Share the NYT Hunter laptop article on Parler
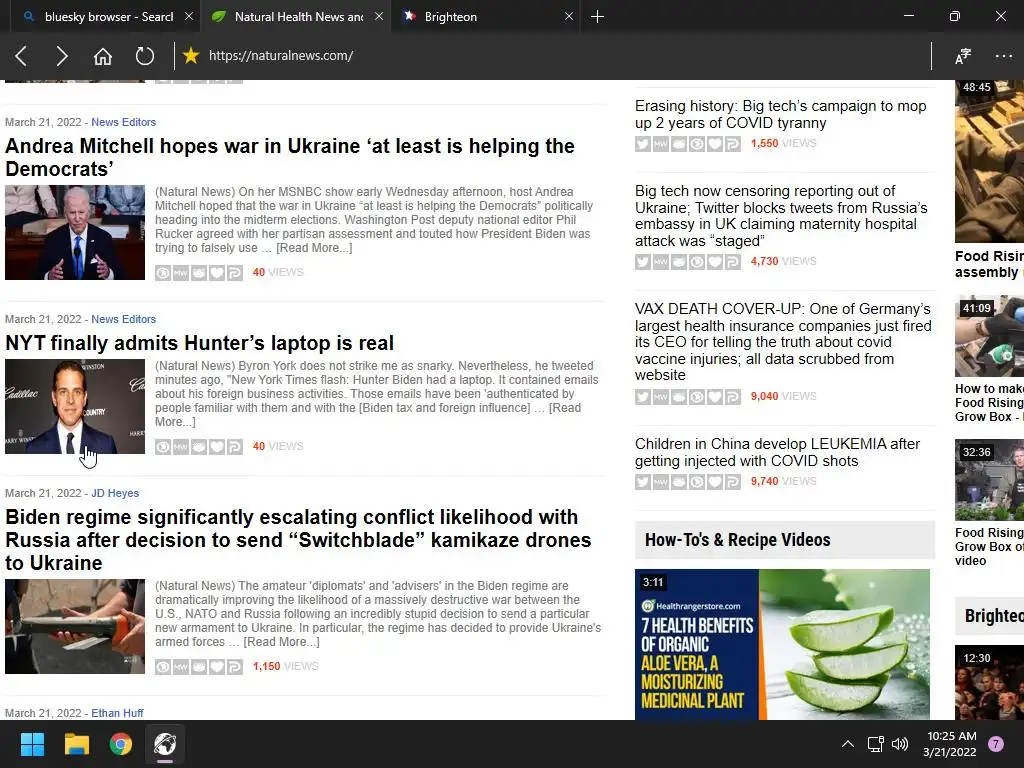The image size is (1024, 768). pyautogui.click(x=235, y=447)
